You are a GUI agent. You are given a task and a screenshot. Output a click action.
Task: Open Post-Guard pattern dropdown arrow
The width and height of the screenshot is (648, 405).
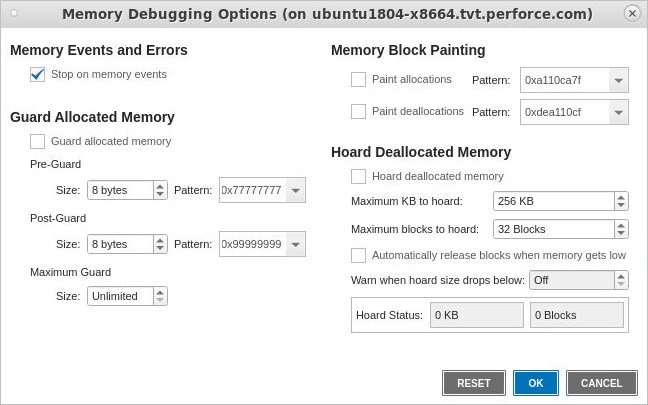click(296, 244)
